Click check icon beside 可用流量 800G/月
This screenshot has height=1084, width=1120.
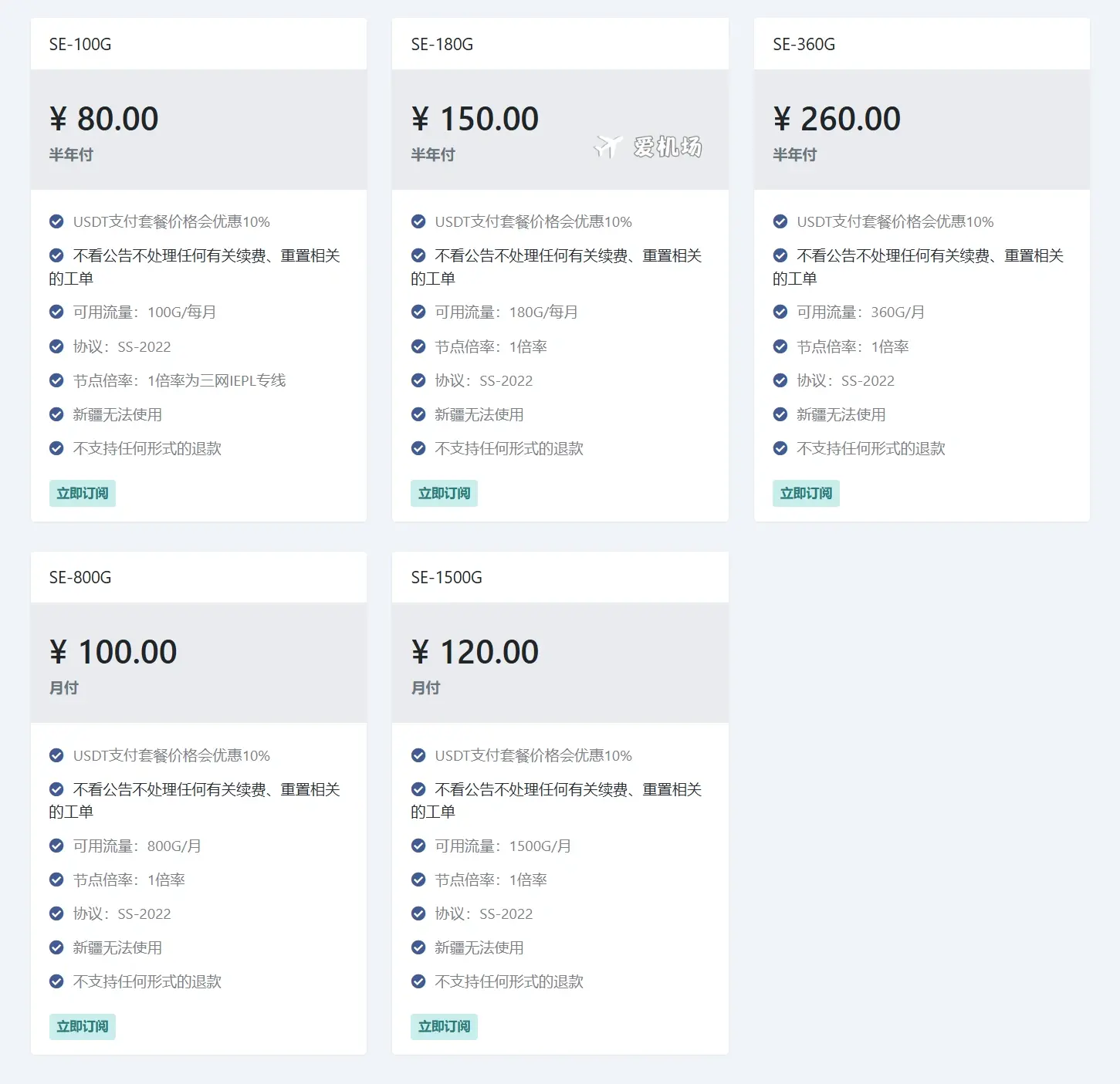(x=56, y=846)
